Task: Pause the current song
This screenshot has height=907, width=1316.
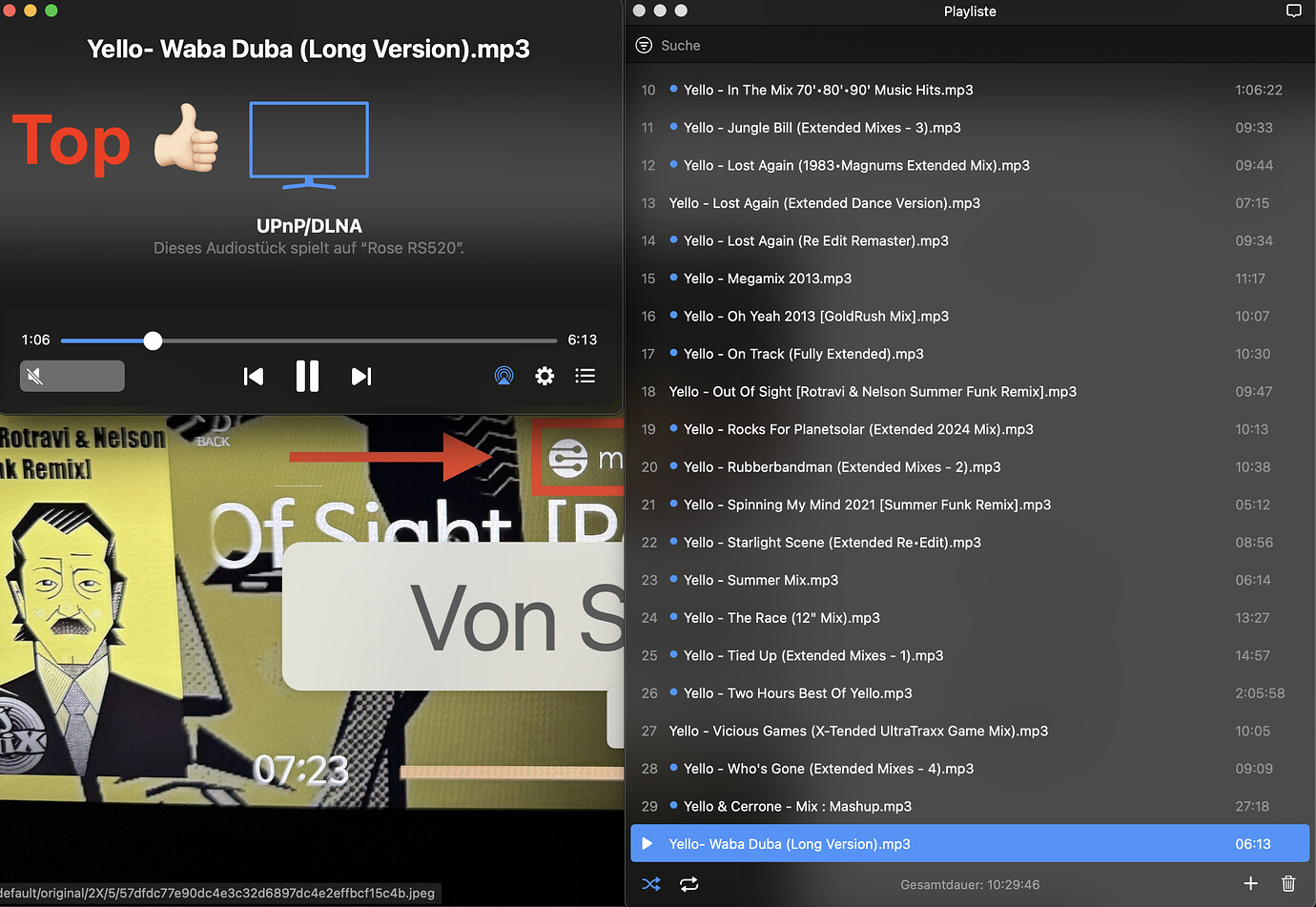Action: pos(307,377)
